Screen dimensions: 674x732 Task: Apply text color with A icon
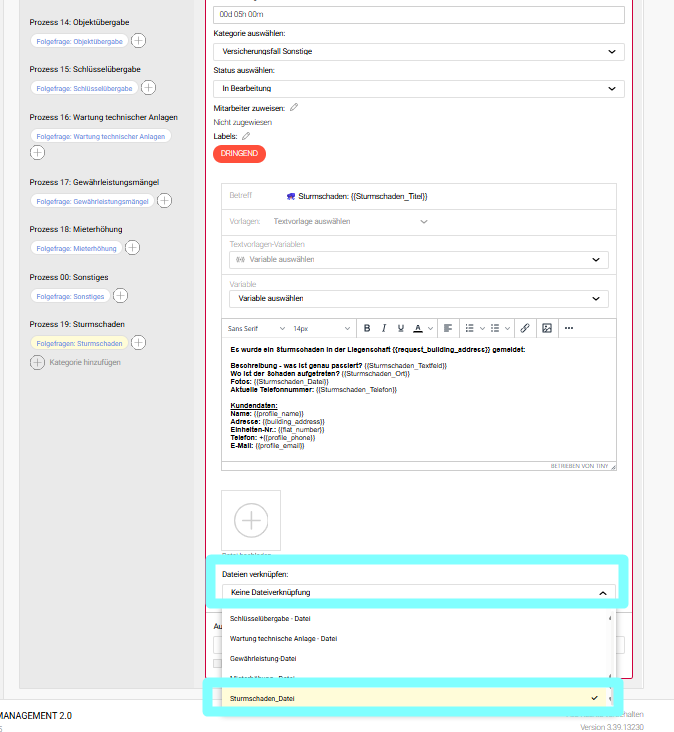click(418, 328)
